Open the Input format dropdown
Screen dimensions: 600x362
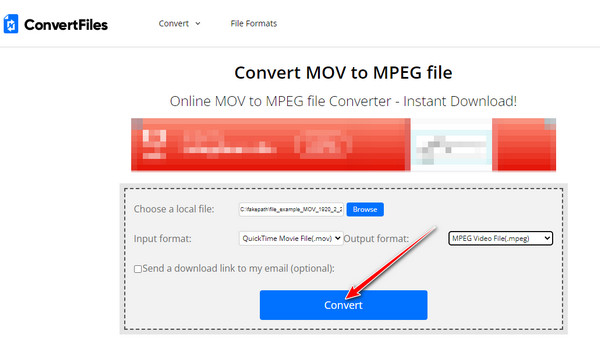291,238
